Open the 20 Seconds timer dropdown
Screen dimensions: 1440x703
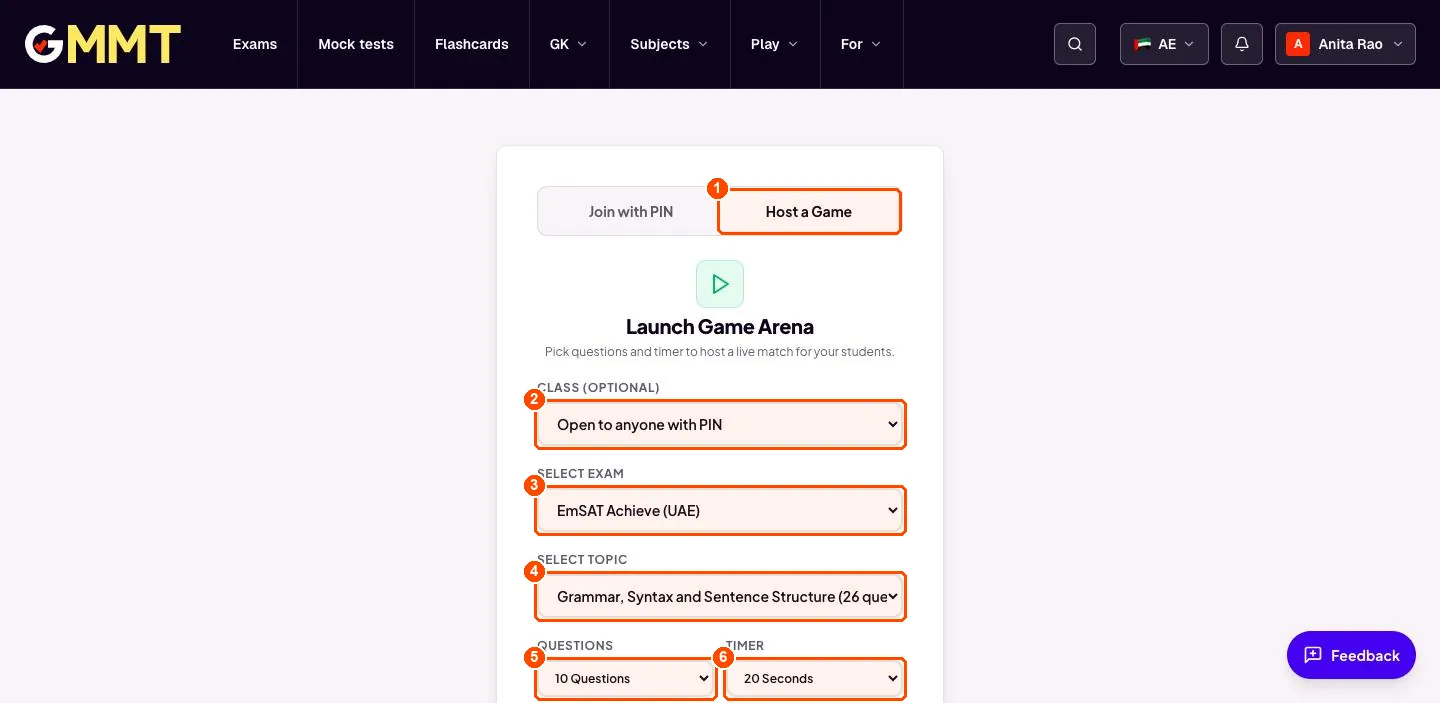(814, 679)
